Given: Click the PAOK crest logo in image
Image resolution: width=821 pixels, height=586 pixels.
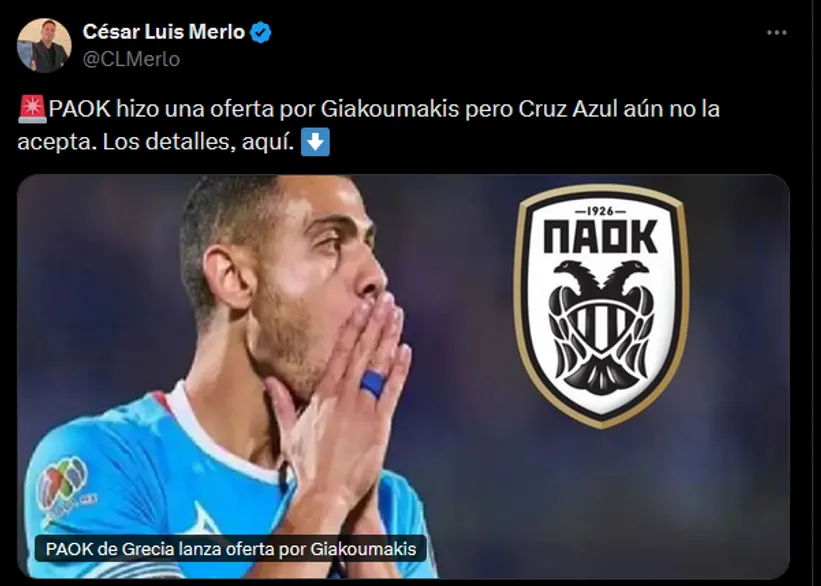Looking at the screenshot, I should pos(601,306).
